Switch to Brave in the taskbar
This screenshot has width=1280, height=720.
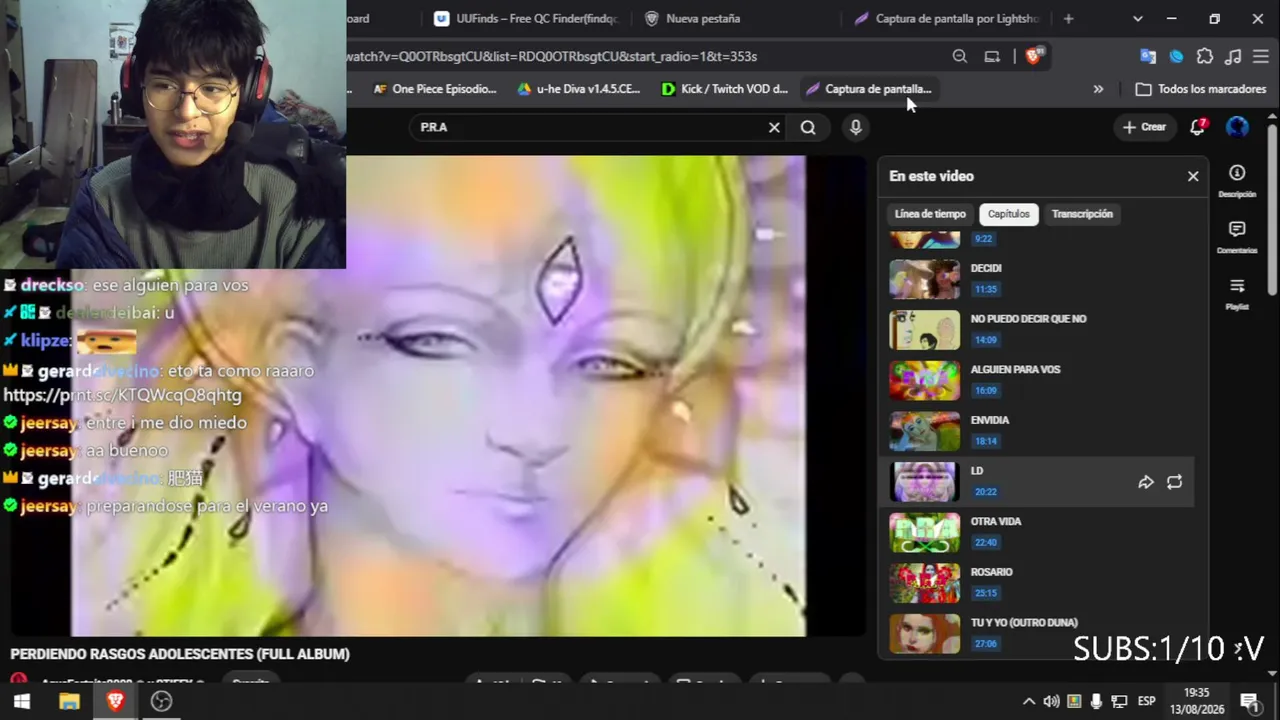[115, 702]
